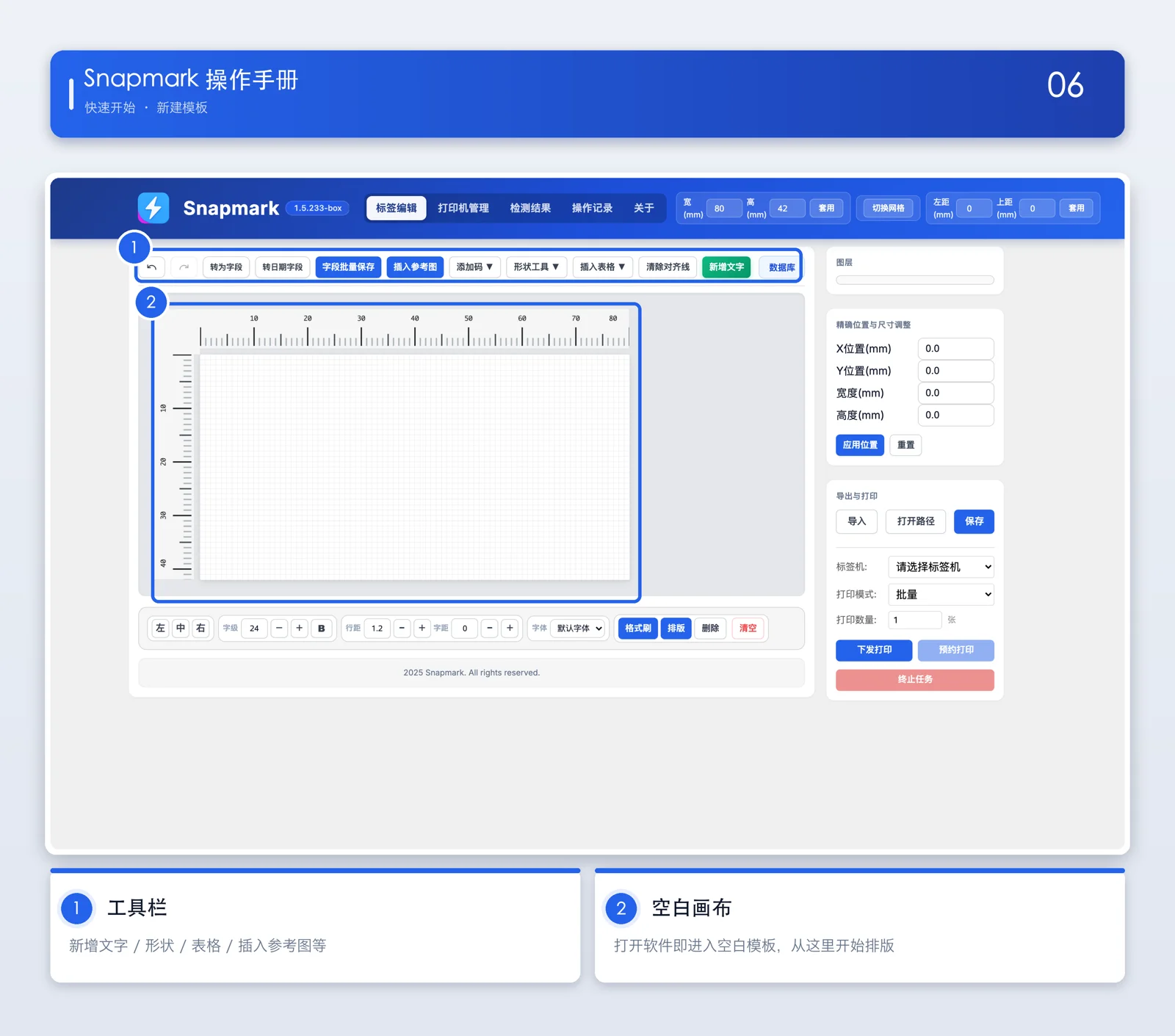
Task: Decrease font size with minus beside 24
Action: click(279, 629)
